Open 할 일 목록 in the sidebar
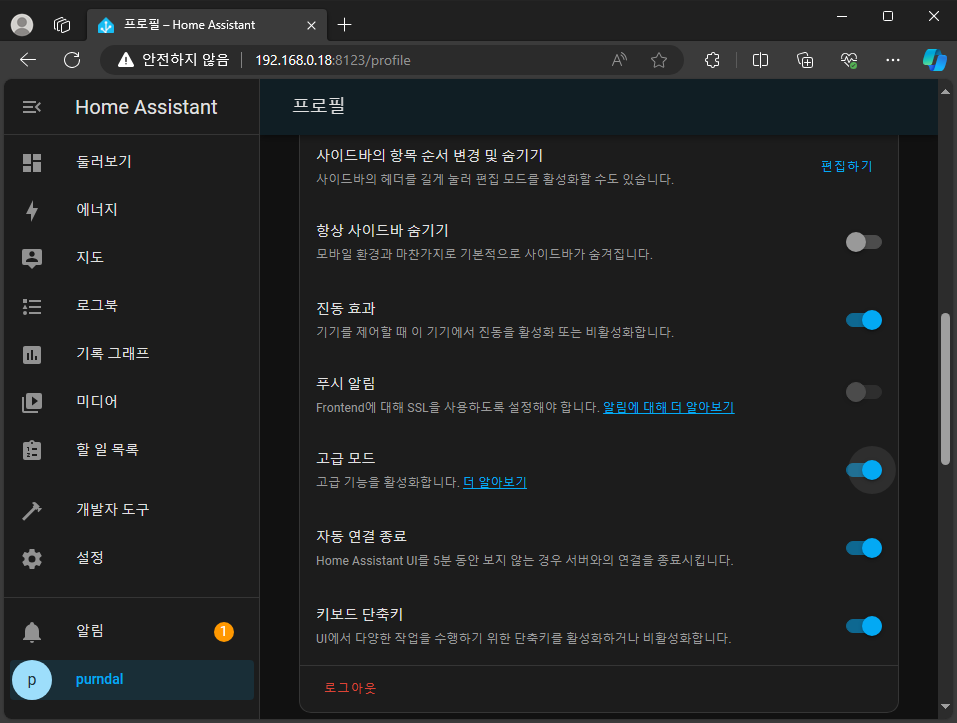957x723 pixels. pyautogui.click(x=131, y=450)
